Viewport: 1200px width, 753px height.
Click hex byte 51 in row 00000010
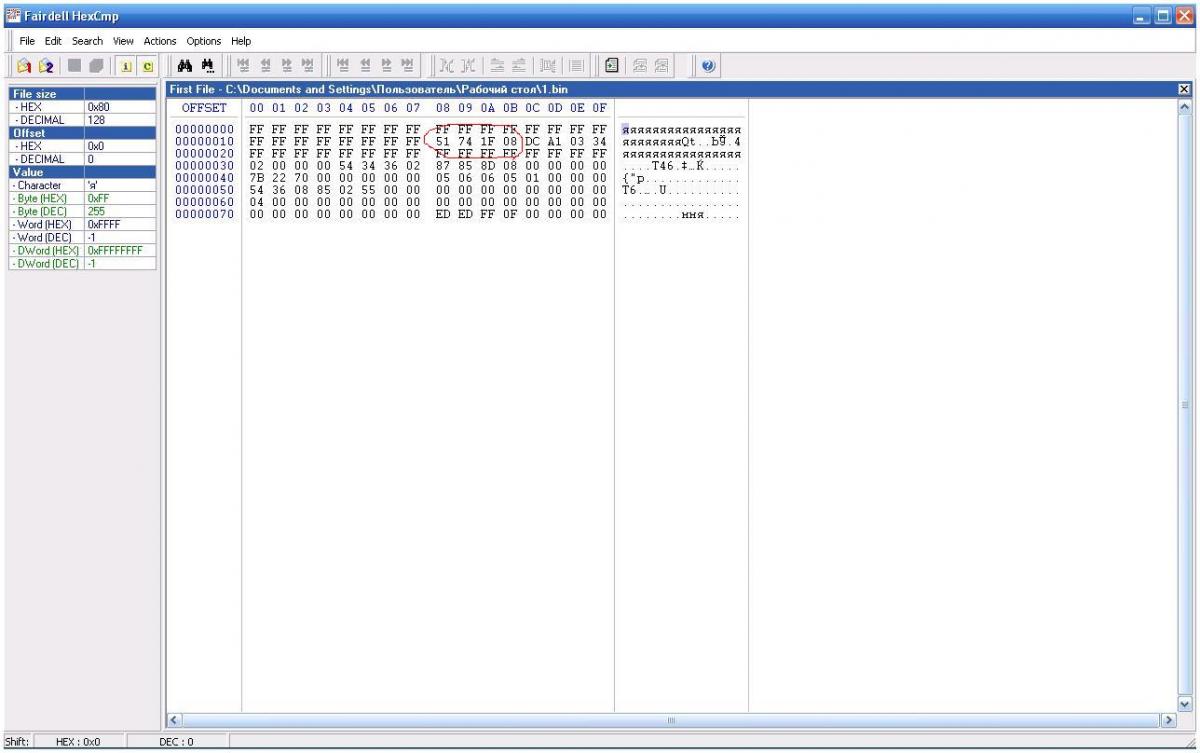(443, 142)
